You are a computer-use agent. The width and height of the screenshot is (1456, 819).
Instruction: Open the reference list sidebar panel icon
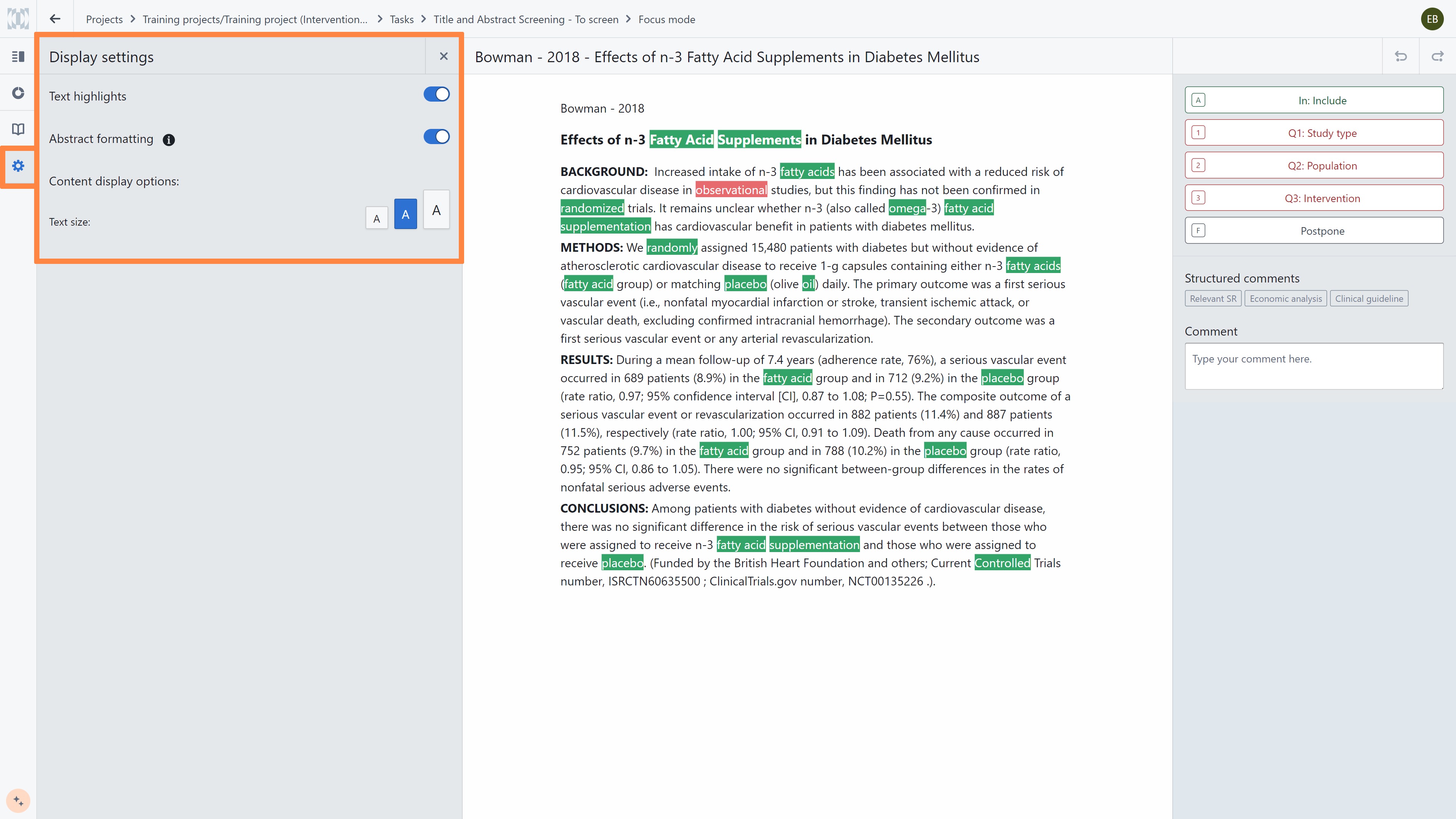pos(18,56)
